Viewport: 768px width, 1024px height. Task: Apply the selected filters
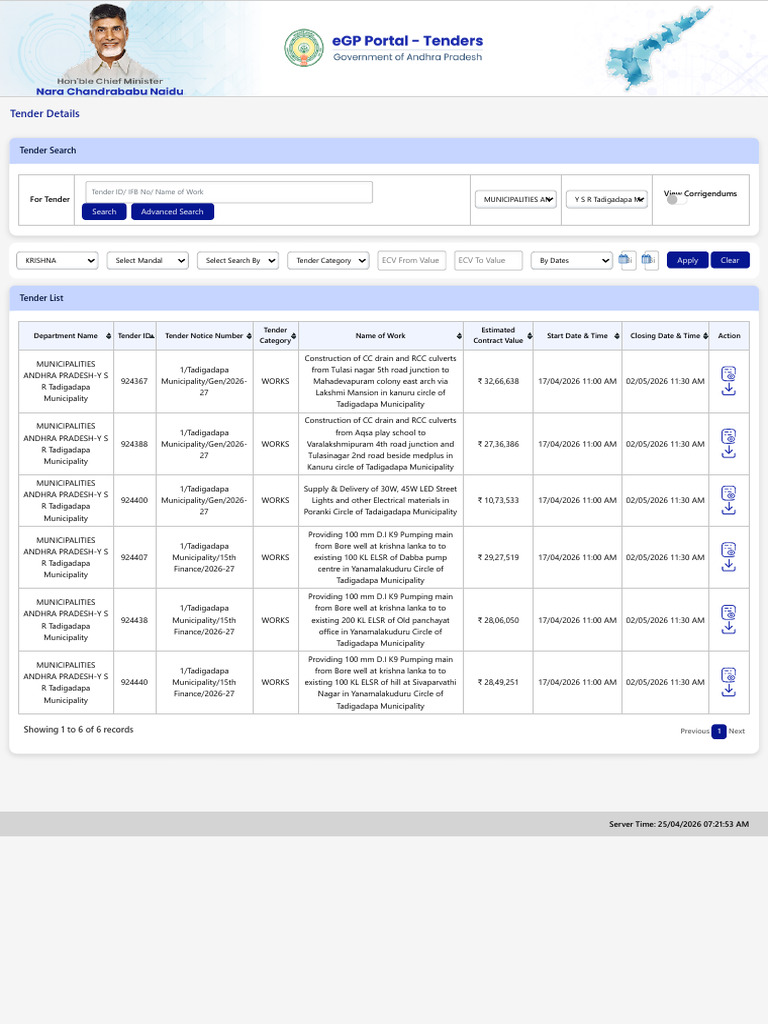687,260
